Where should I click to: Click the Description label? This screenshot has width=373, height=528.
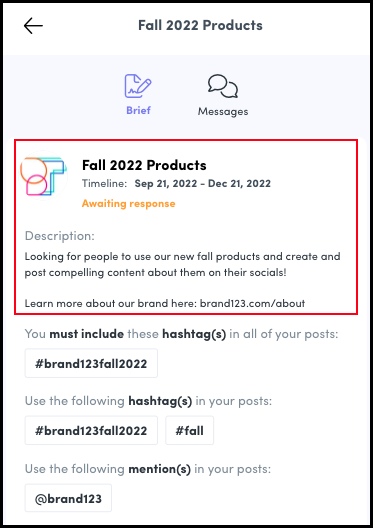[x=60, y=236]
